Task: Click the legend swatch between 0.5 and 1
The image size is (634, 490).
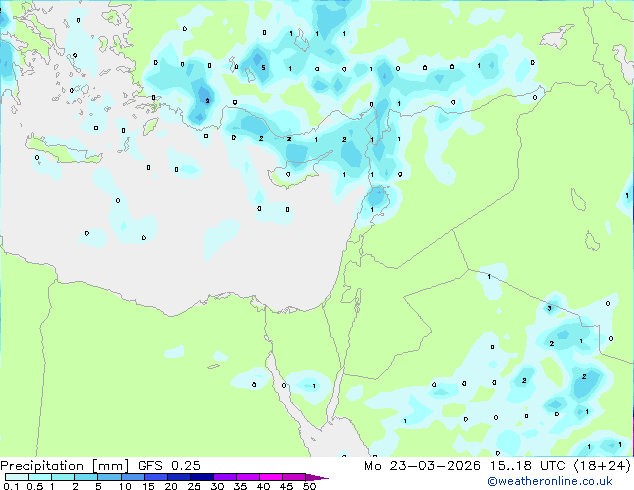Action: click(40, 477)
